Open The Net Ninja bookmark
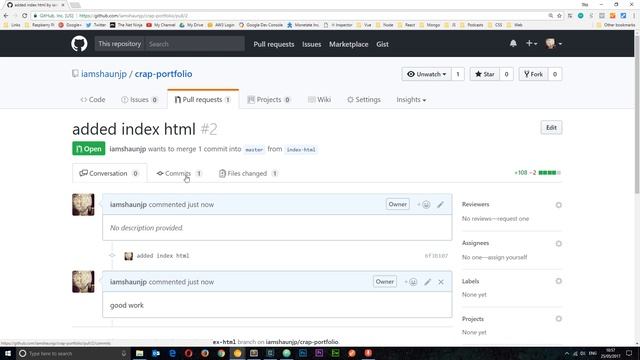Image resolution: width=640 pixels, height=360 pixels. click(126, 25)
